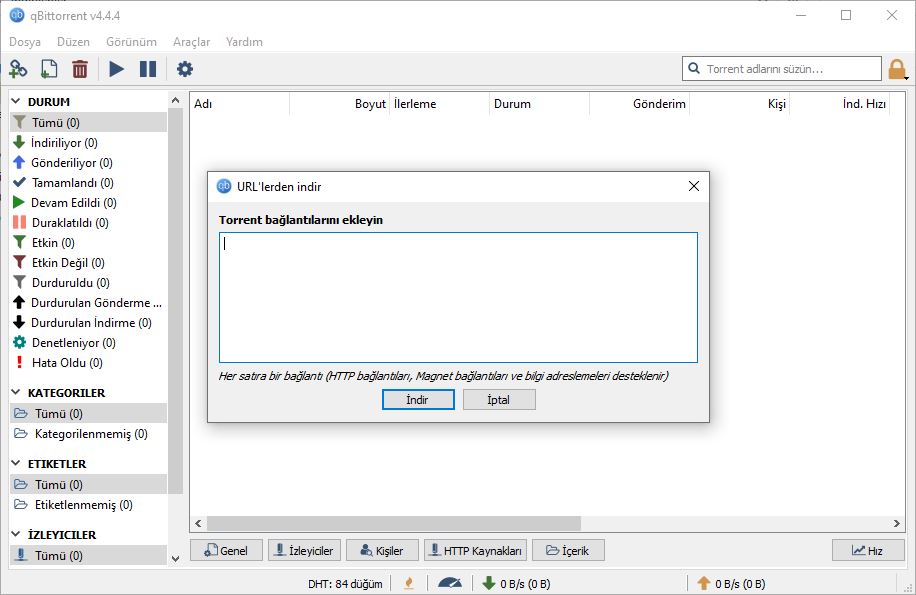Collapse the ETIKETLER section
The image size is (916, 595).
coord(16,464)
